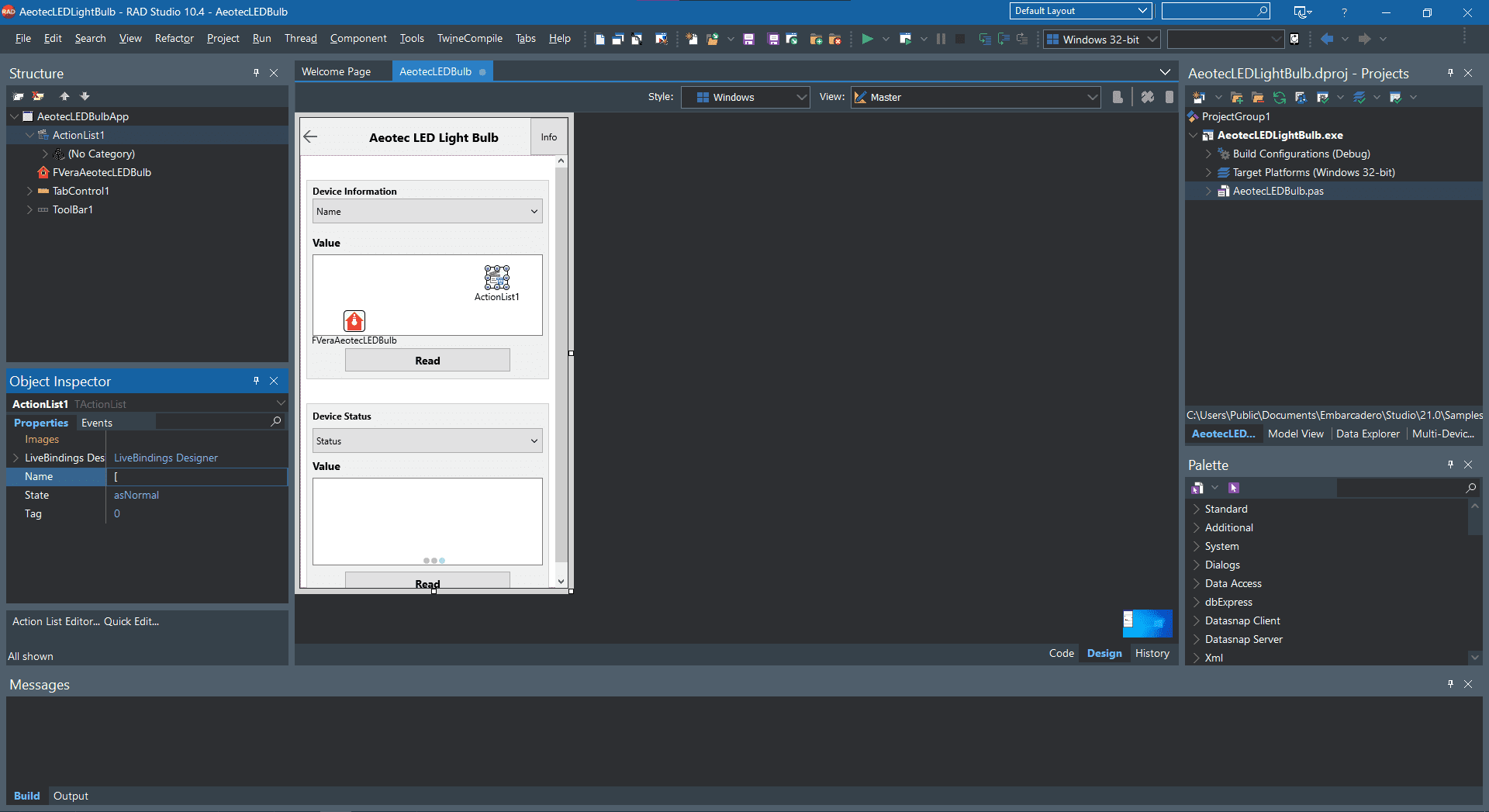Open the Model View tab
This screenshot has height=812, width=1489.
click(x=1296, y=434)
